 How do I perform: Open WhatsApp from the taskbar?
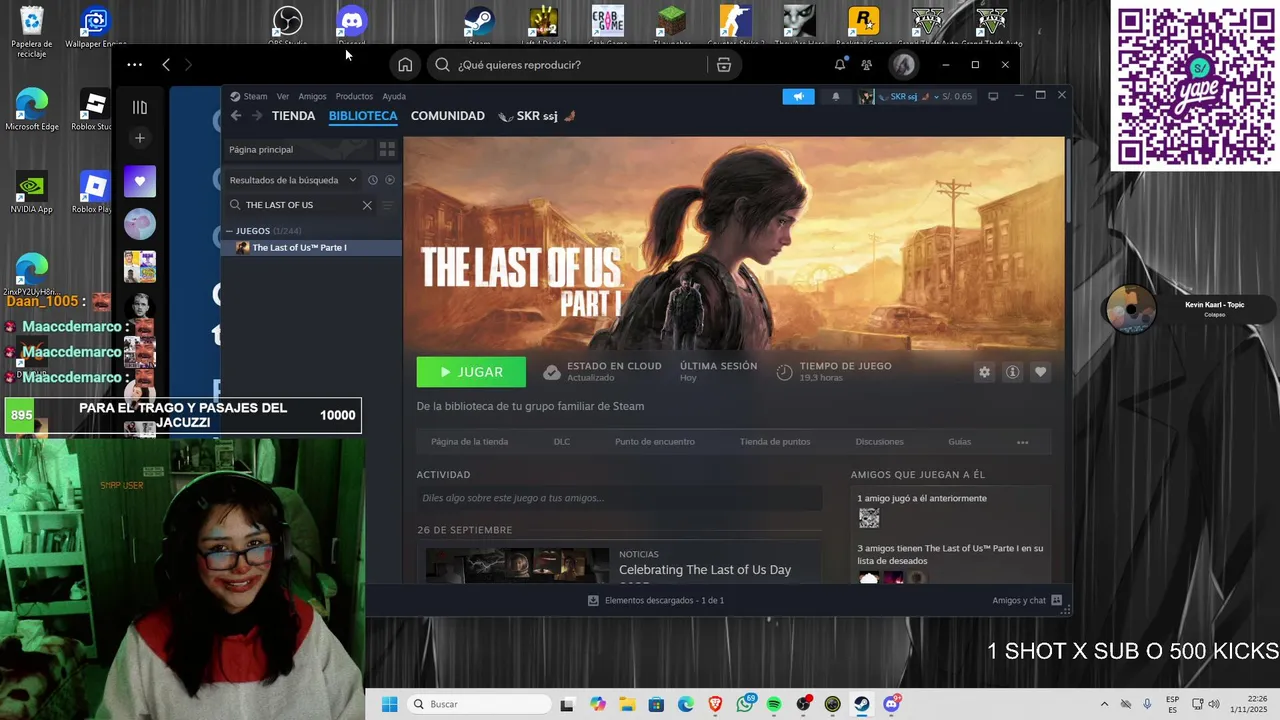click(745, 704)
